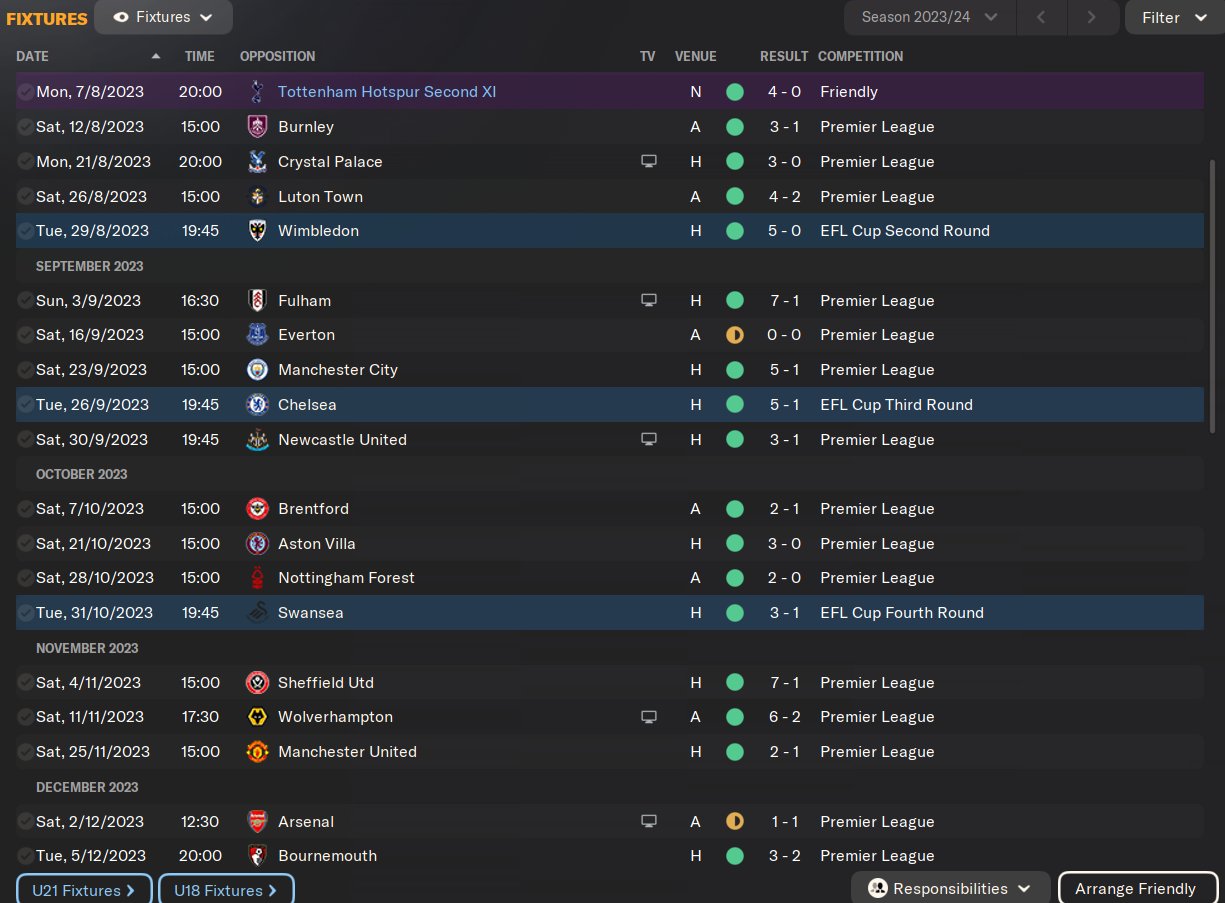Click the green win indicator for Fulham match
1225x903 pixels.
point(735,301)
